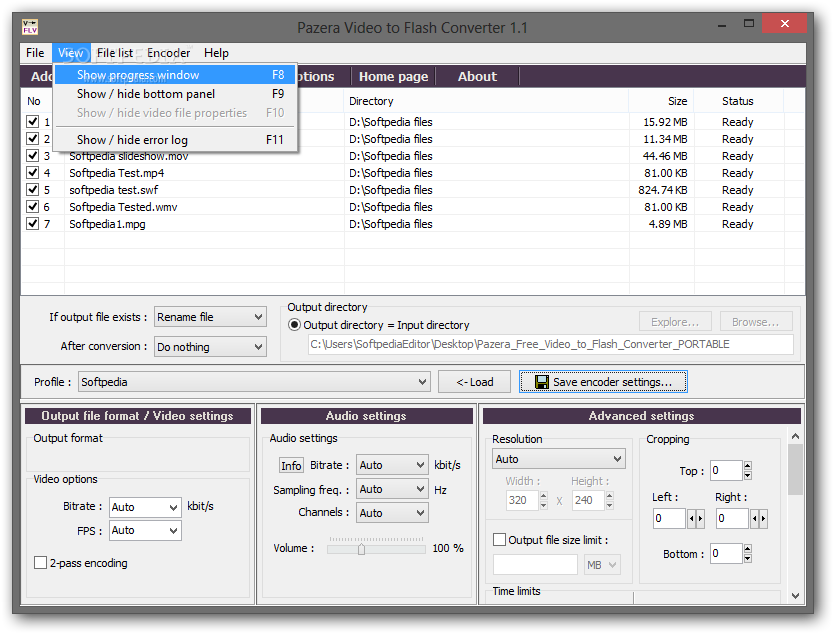Click the cropping Right value field

point(732,519)
